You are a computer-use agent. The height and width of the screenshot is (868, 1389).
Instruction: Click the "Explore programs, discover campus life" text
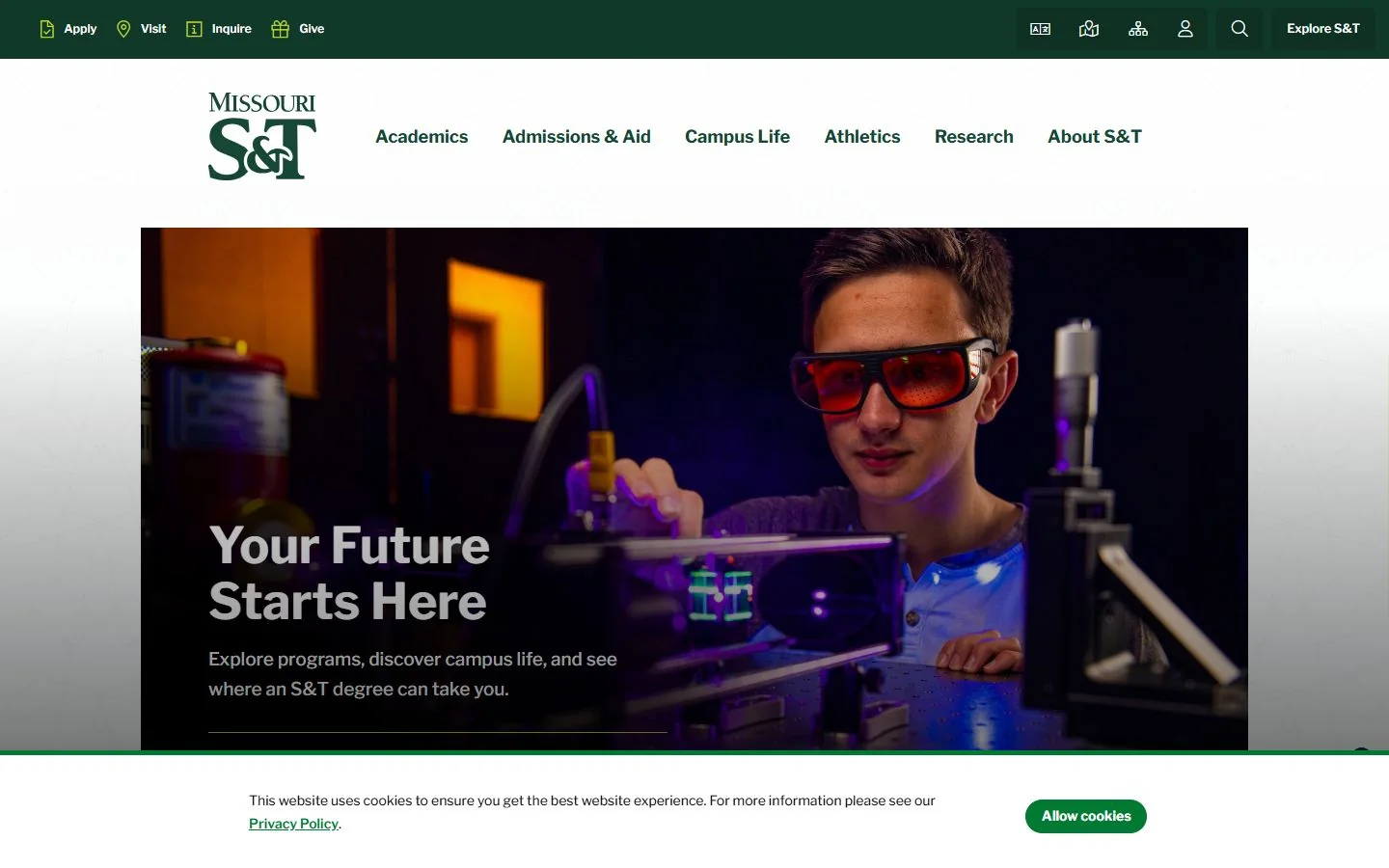coord(413,674)
